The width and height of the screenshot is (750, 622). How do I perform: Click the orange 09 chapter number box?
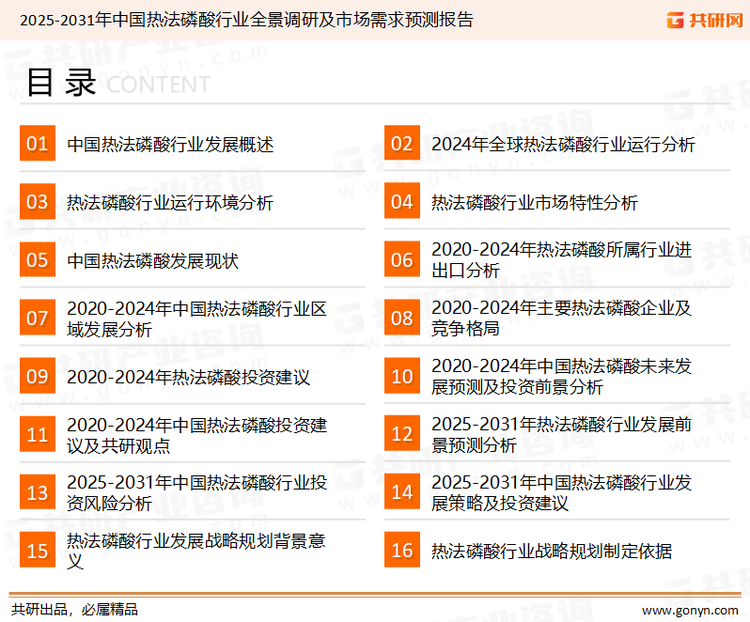click(37, 376)
